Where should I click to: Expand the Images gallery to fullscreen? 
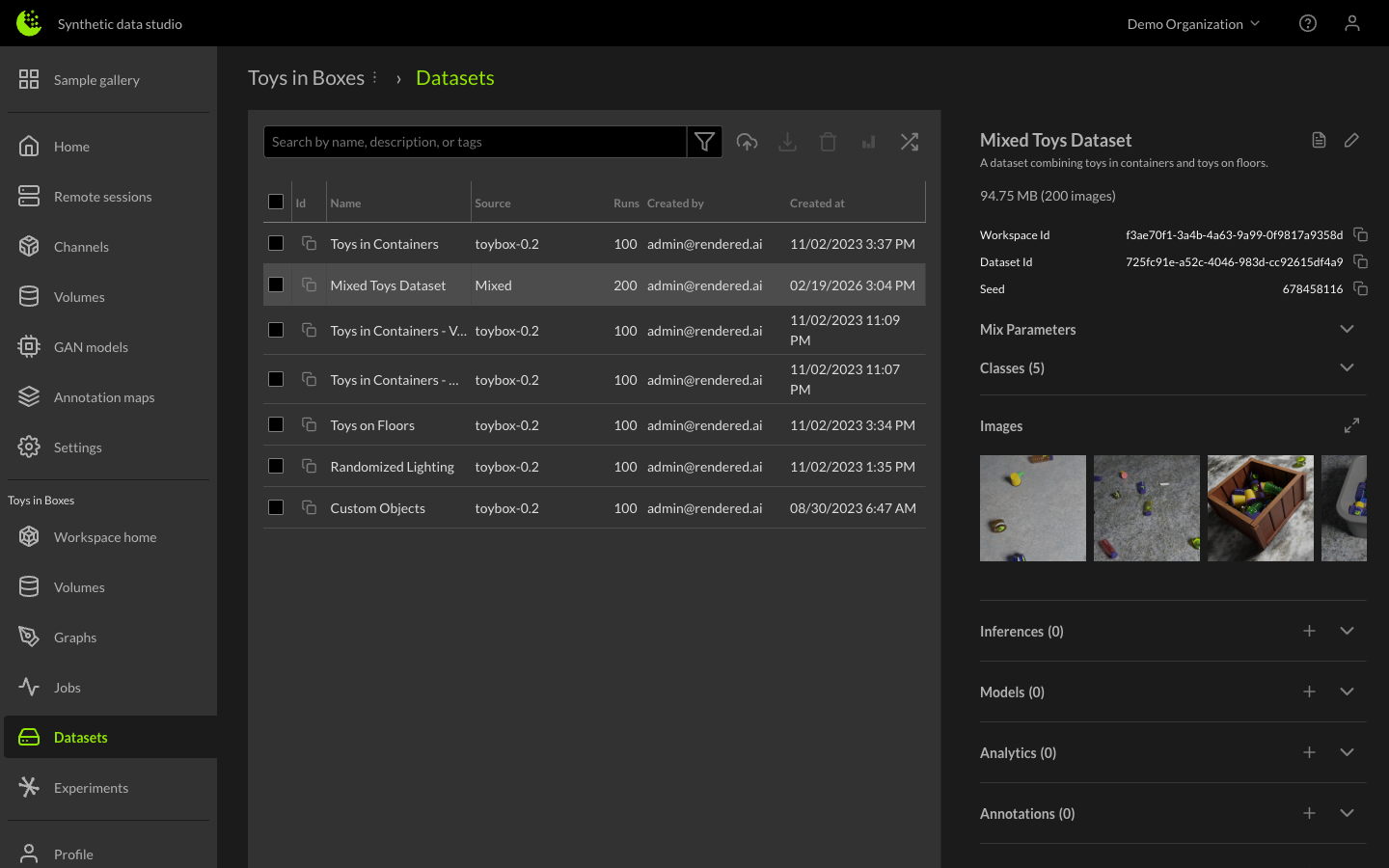coord(1351,425)
